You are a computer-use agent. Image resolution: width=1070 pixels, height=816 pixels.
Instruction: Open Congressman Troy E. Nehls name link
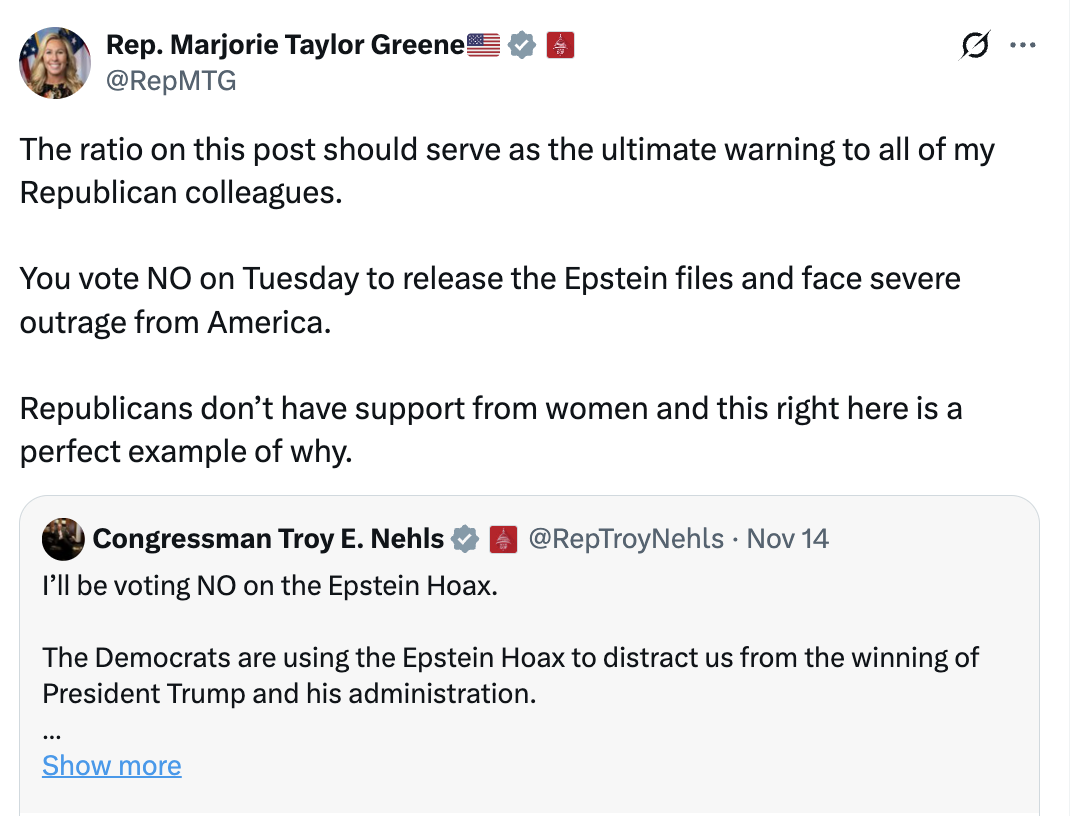pyautogui.click(x=268, y=539)
